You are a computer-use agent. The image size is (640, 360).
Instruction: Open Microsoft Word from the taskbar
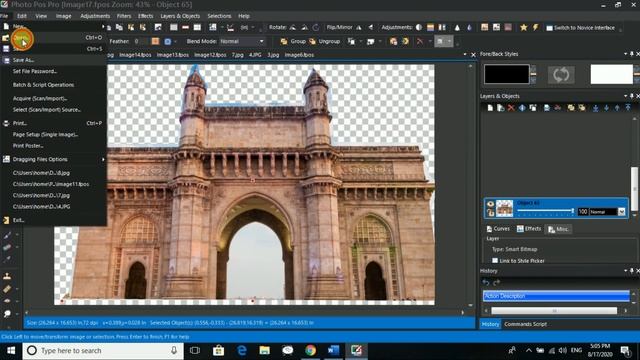(x=333, y=350)
